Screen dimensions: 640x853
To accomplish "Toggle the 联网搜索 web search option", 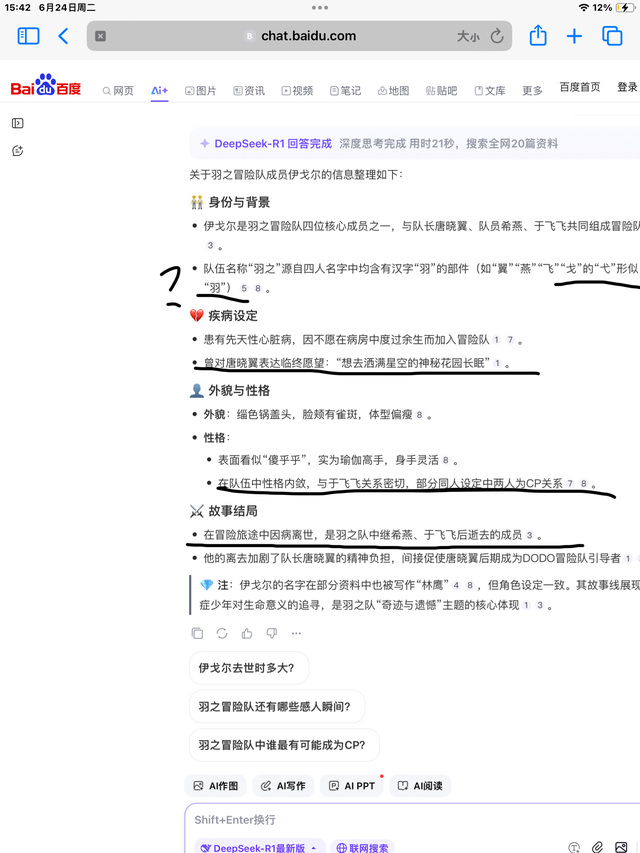I will coord(361,847).
